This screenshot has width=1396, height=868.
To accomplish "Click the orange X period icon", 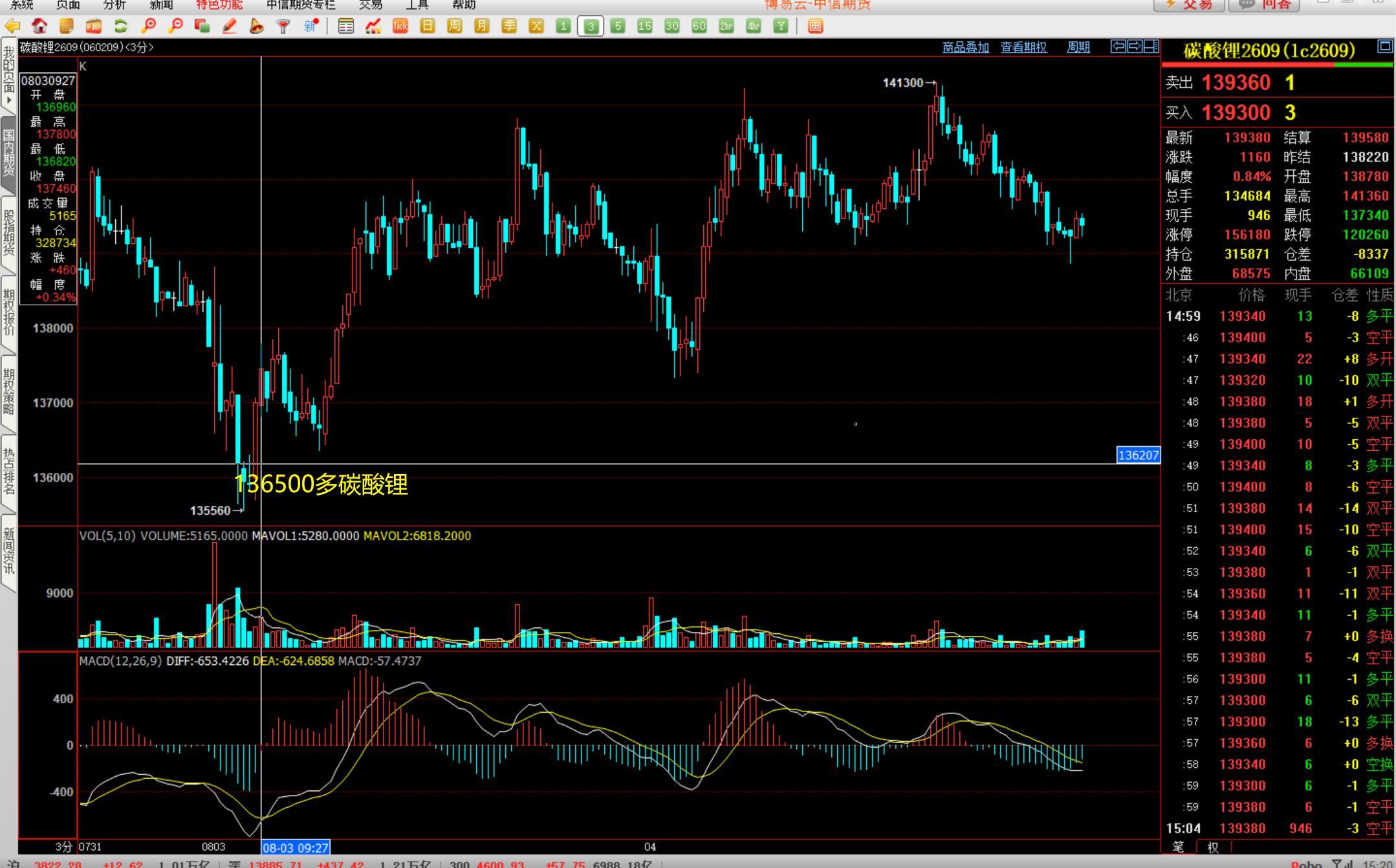I will pyautogui.click(x=536, y=26).
